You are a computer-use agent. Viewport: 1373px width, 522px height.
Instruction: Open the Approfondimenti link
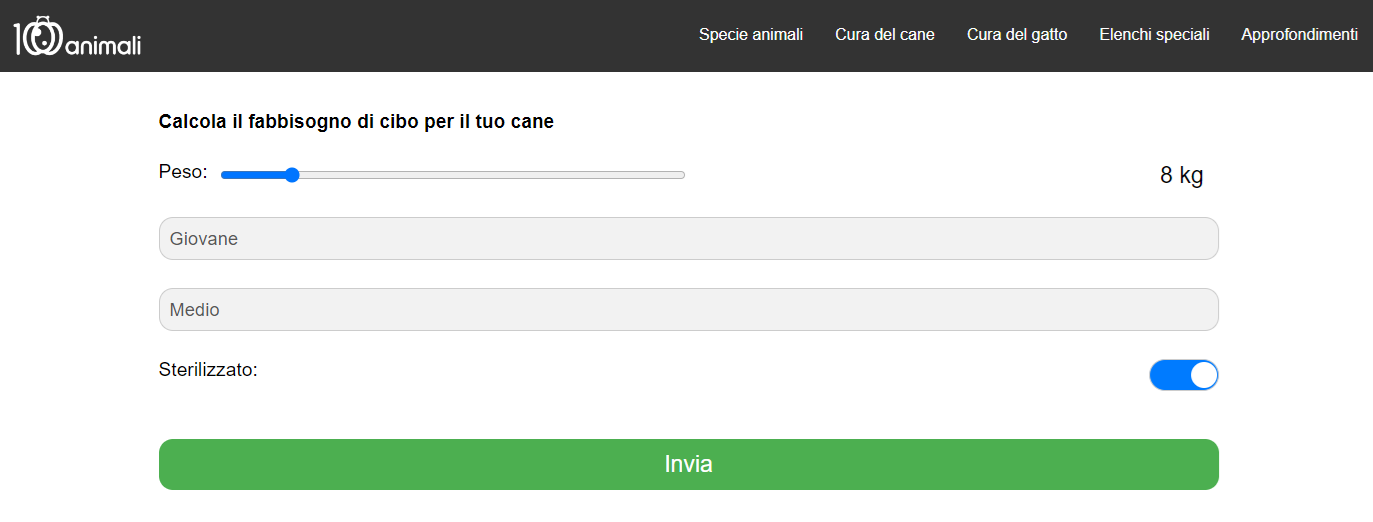click(x=1299, y=35)
